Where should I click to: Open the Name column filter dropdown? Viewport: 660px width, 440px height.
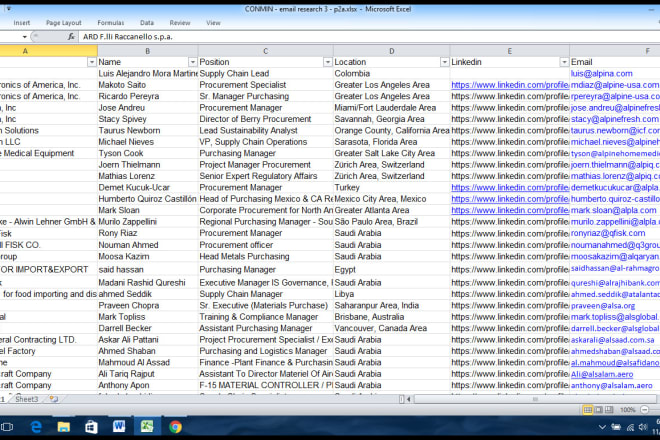coord(192,62)
